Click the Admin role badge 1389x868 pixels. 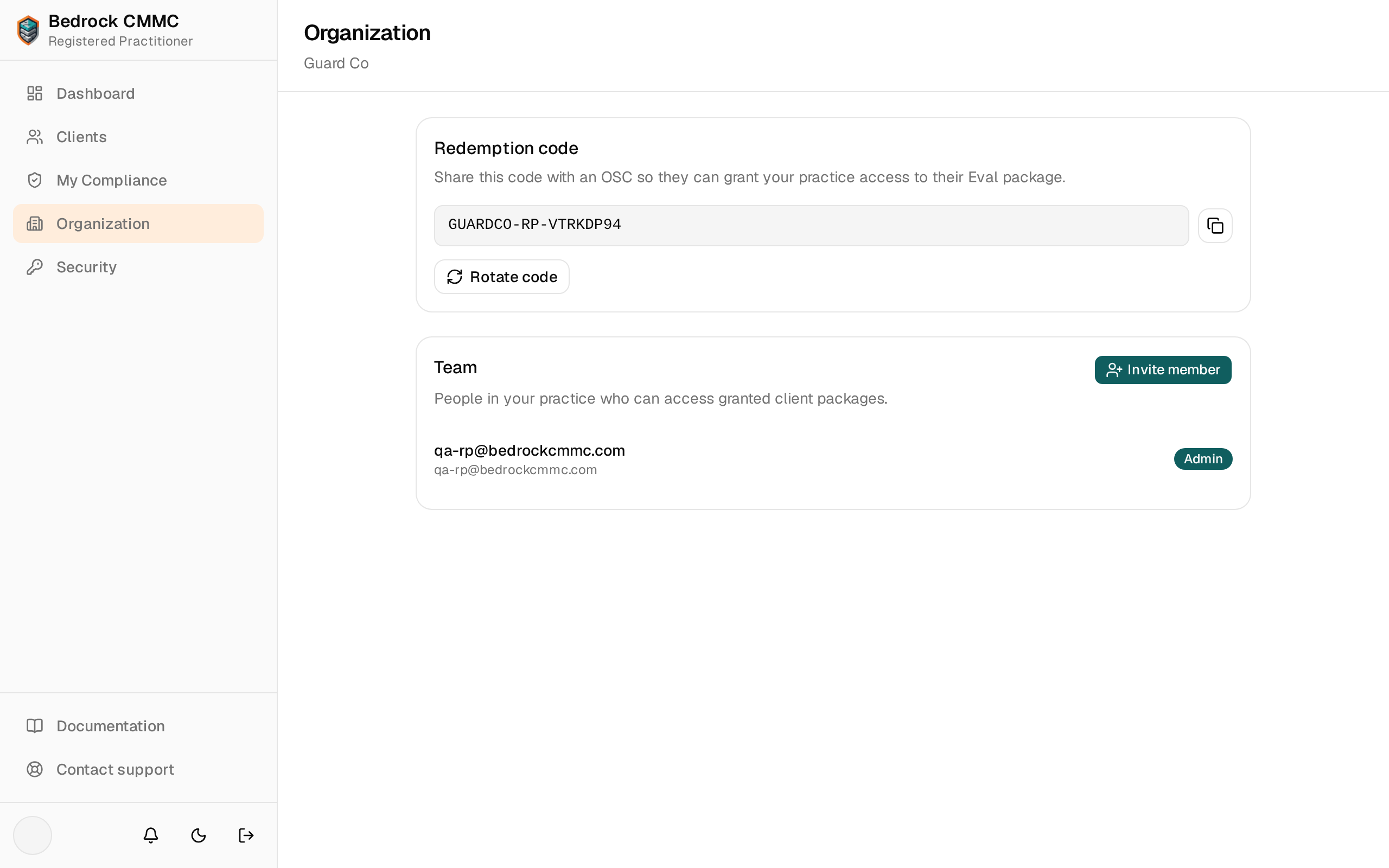pyautogui.click(x=1203, y=459)
